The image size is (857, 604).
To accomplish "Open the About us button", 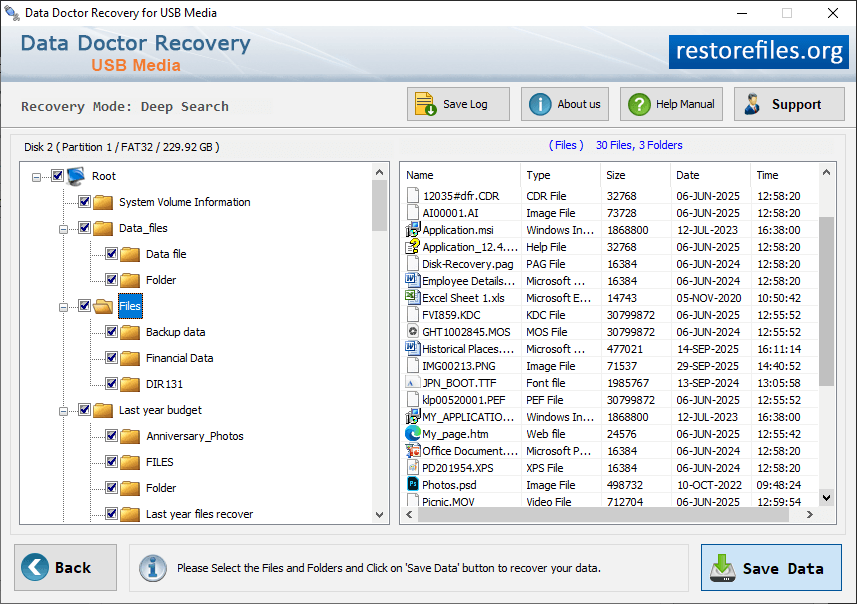I will [565, 104].
